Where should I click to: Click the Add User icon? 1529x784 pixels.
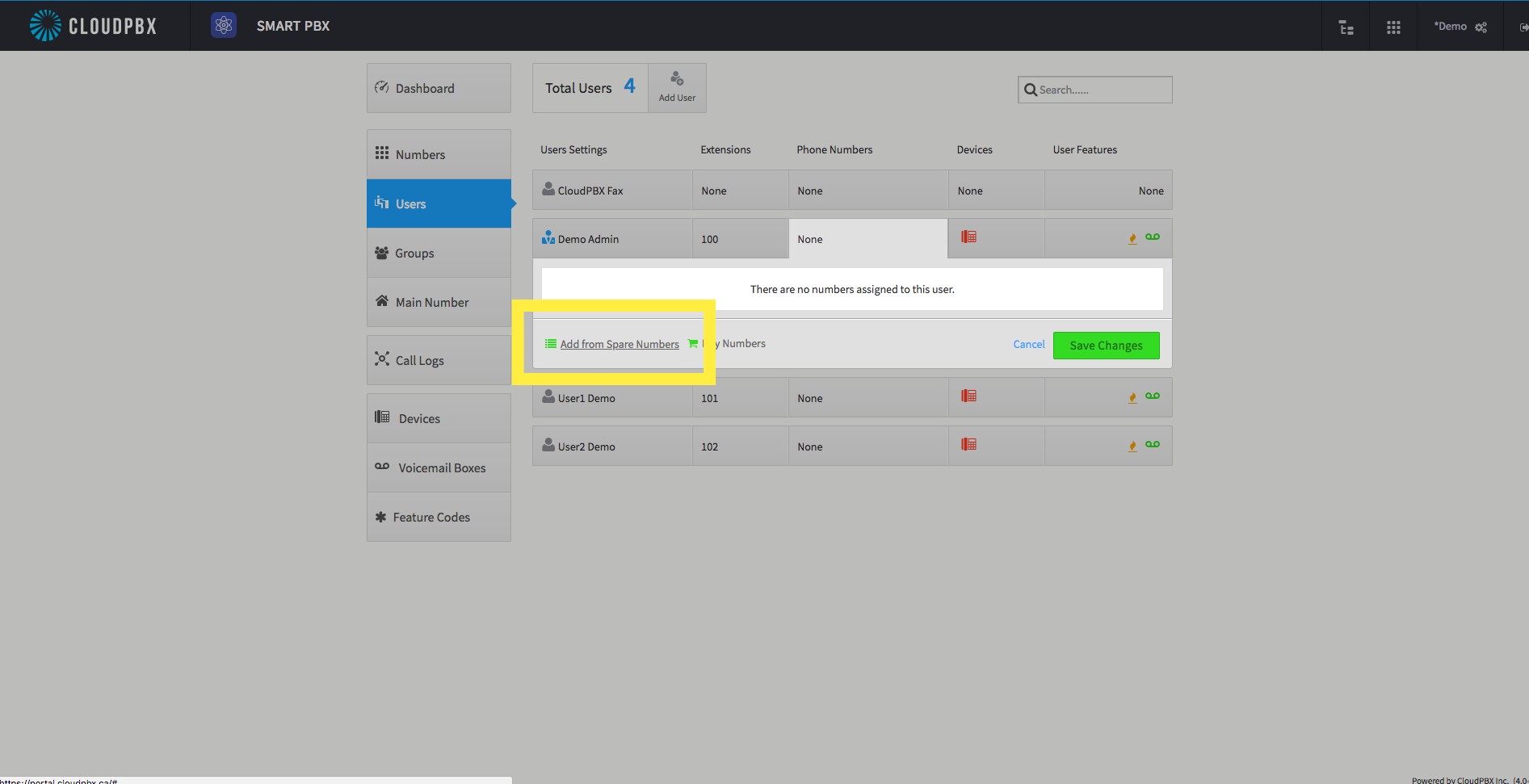677,87
